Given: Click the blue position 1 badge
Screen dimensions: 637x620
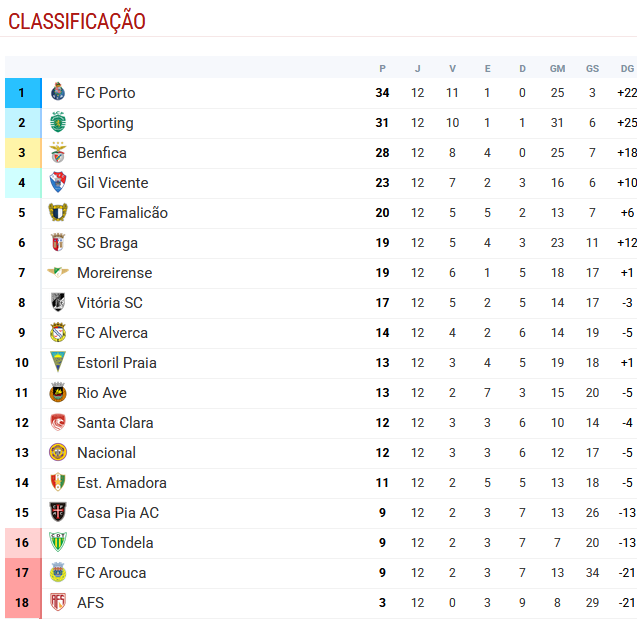Looking at the screenshot, I should coord(22,93).
